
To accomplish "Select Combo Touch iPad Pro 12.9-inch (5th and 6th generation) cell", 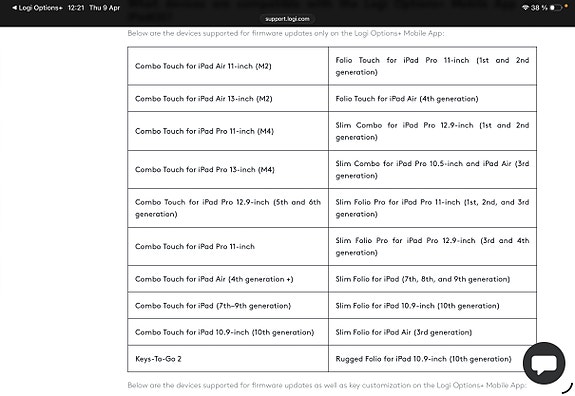I will click(x=228, y=208).
